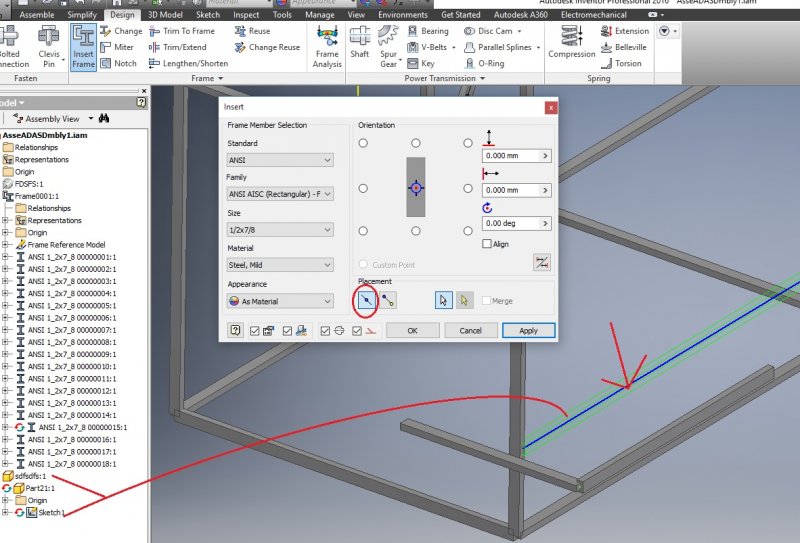Select the middle-right orientation radio button

[x=468, y=188]
